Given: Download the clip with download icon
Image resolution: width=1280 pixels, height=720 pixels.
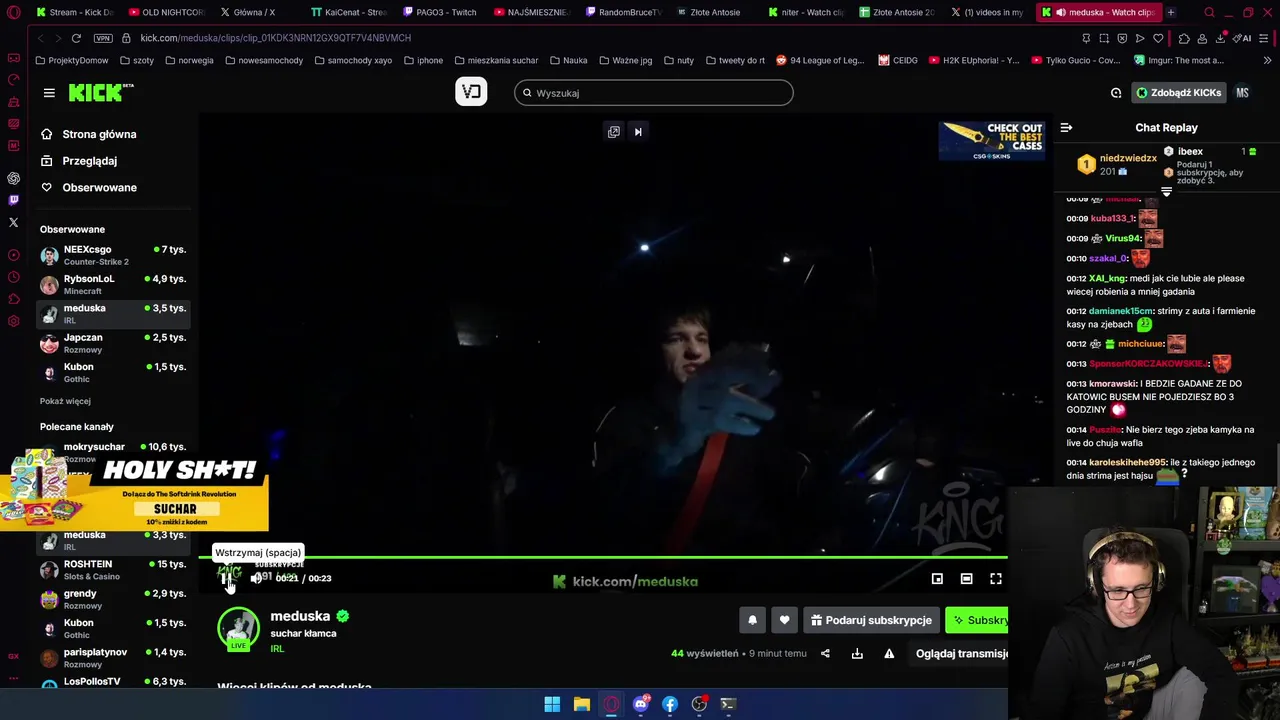Looking at the screenshot, I should point(857,653).
